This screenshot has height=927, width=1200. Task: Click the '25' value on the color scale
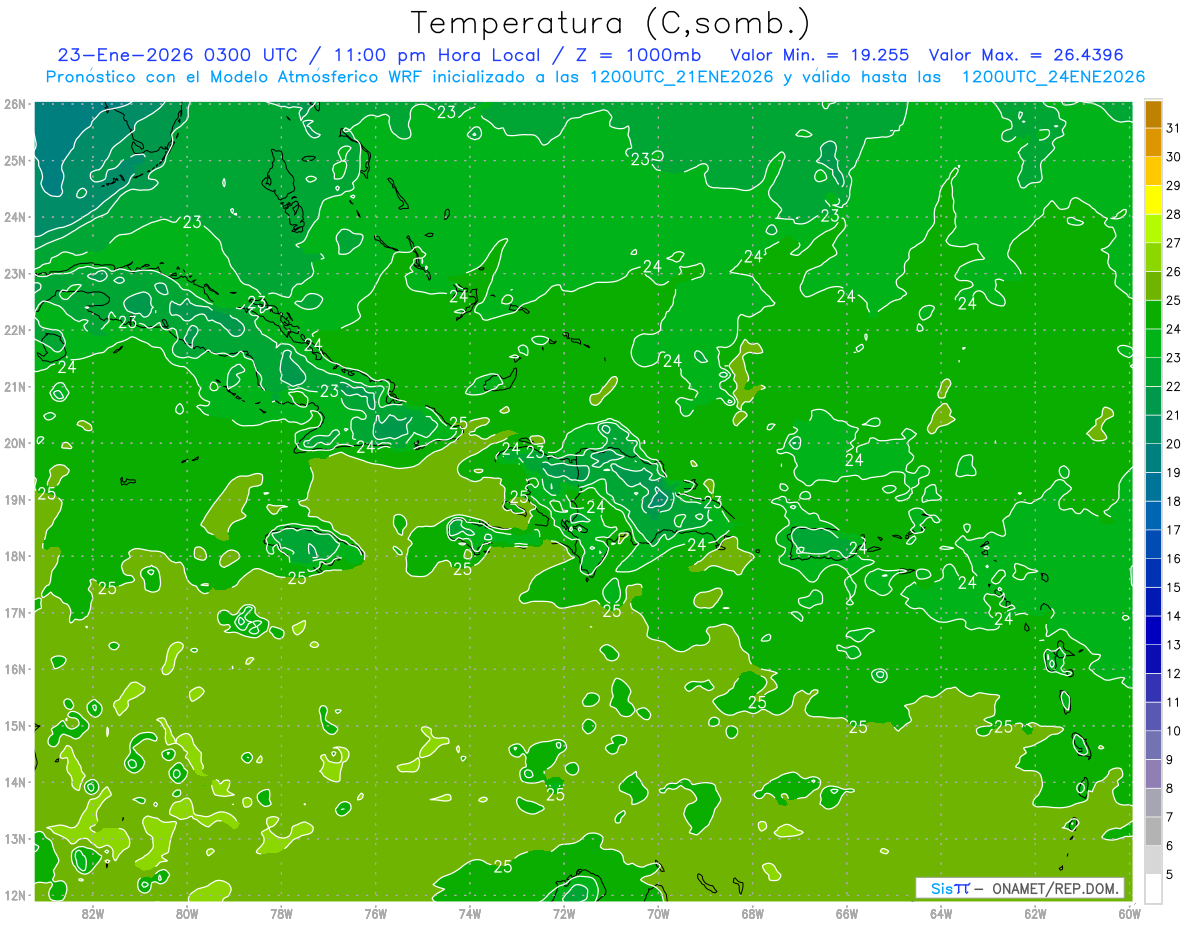1174,300
